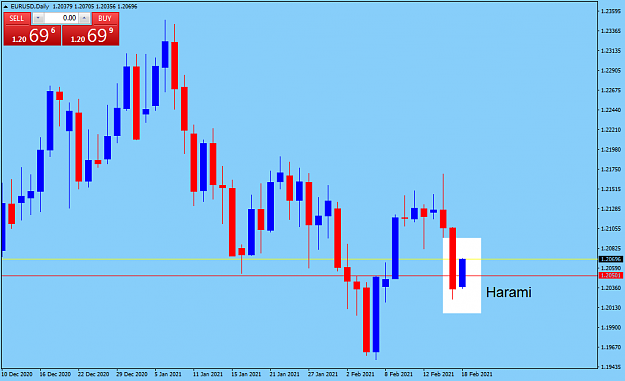Decrease trade volume with the down arrow
This screenshot has width=625, height=381.
click(x=38, y=18)
